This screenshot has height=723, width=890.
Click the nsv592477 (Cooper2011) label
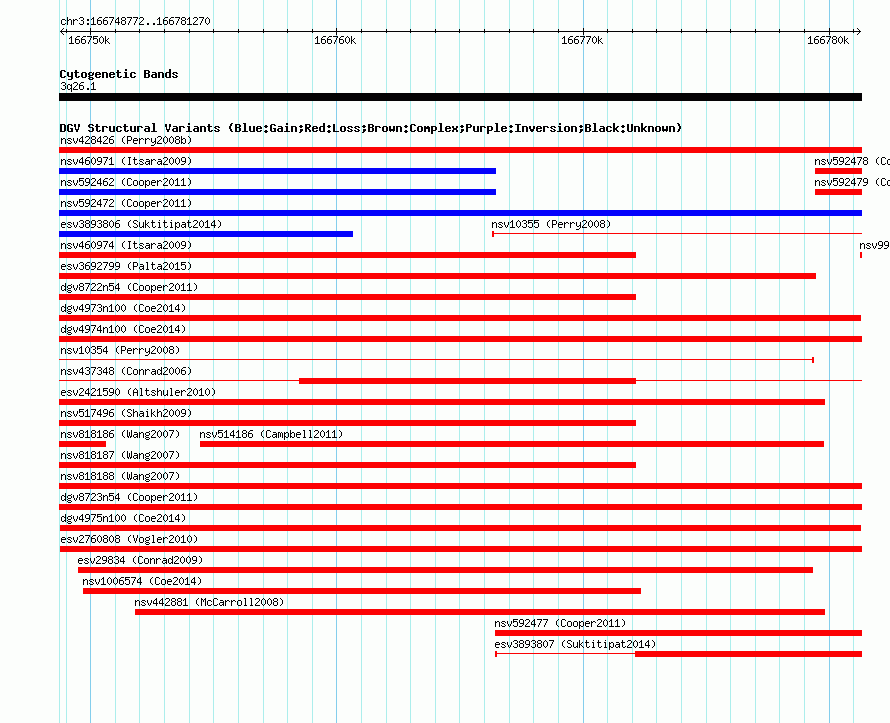tap(560, 623)
